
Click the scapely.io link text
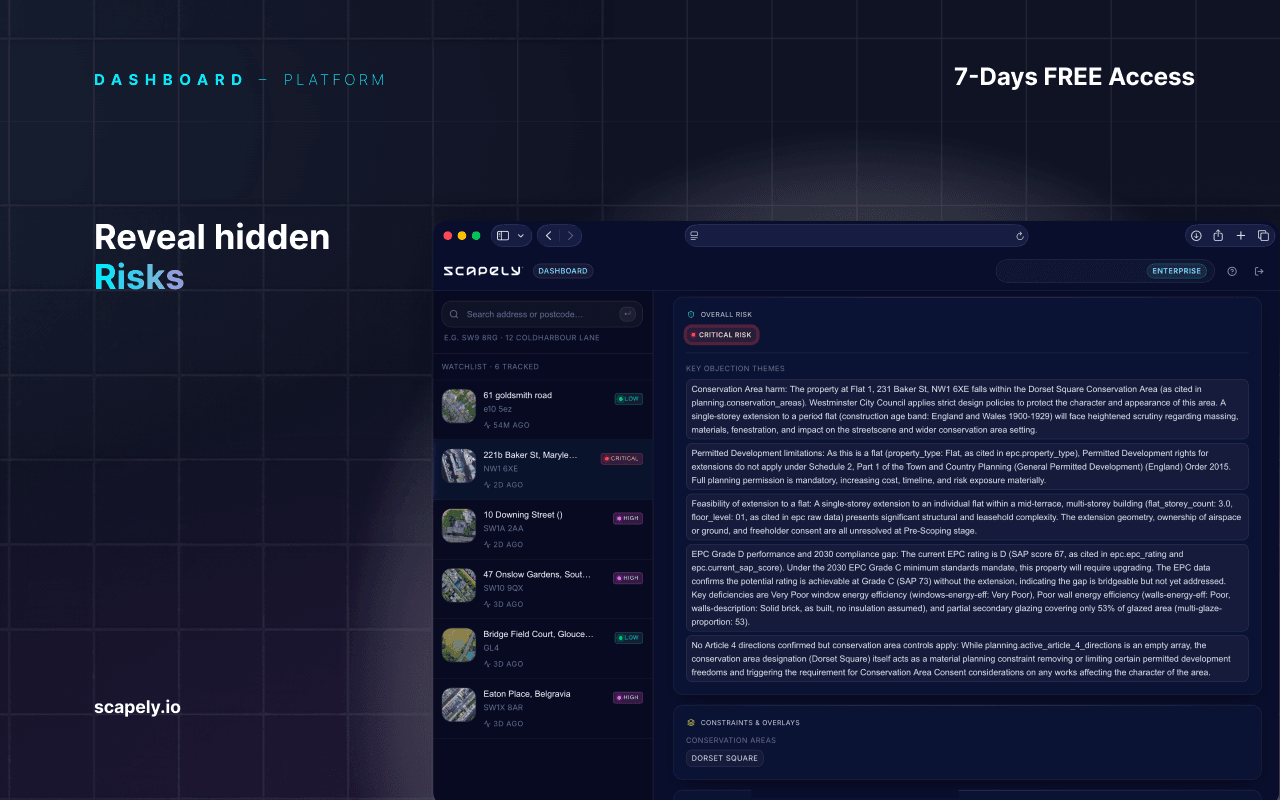pos(137,707)
